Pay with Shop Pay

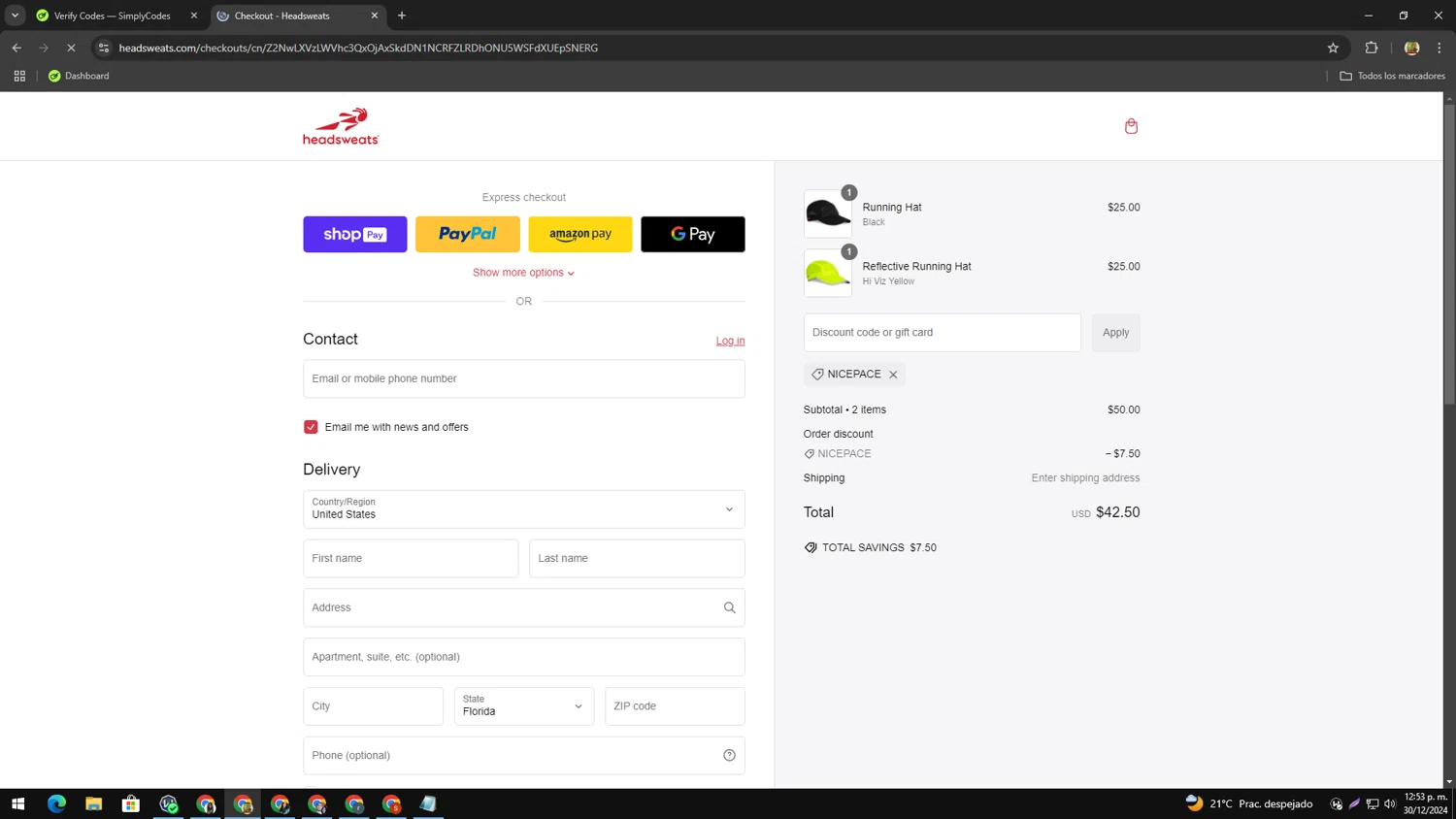coord(355,234)
